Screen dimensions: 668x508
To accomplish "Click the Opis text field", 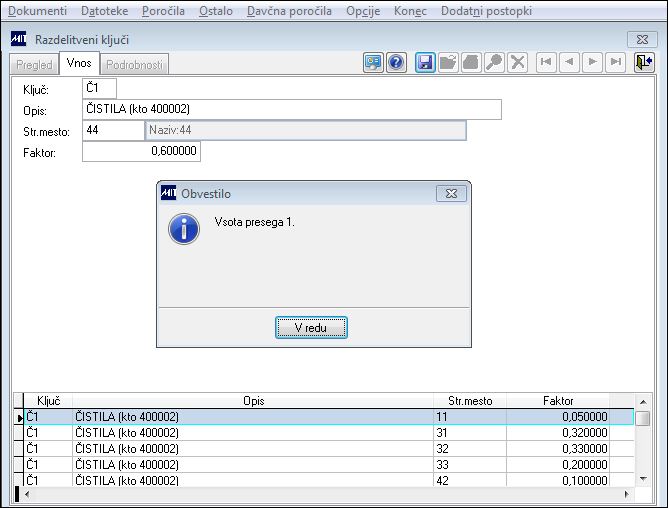I will [x=292, y=110].
